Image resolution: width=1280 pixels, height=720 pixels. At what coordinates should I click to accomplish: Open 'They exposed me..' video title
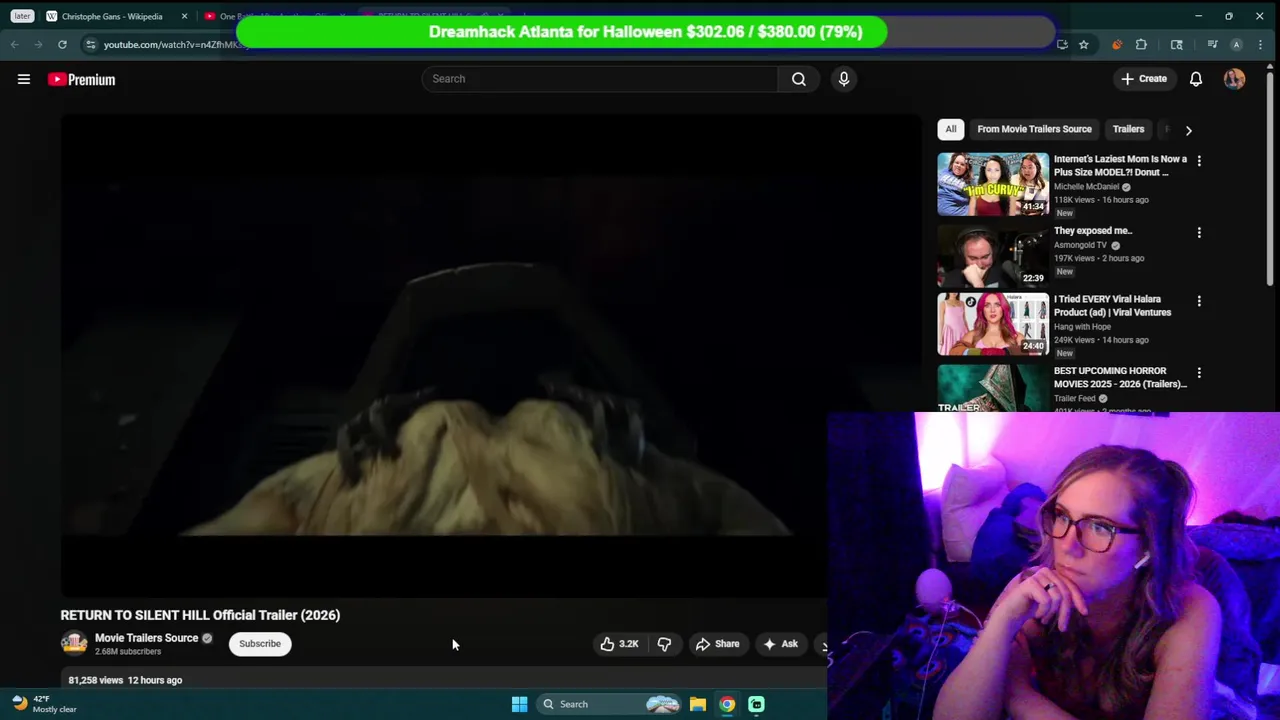1092,231
